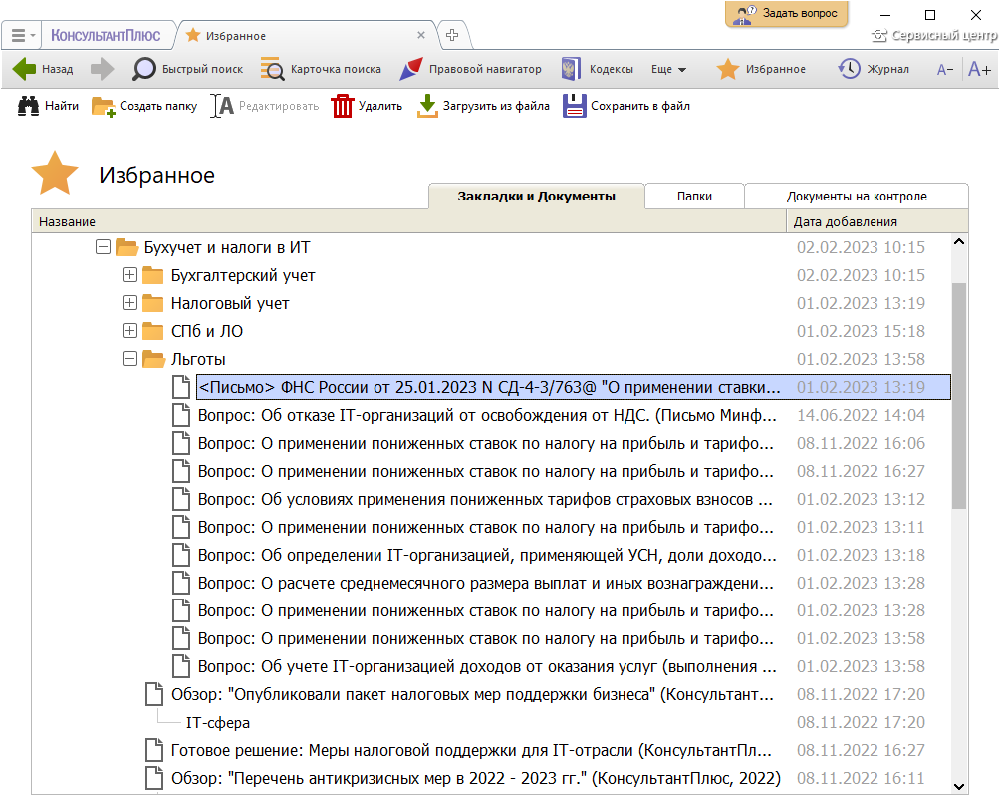Click Загрузить из файла download icon

[427, 106]
